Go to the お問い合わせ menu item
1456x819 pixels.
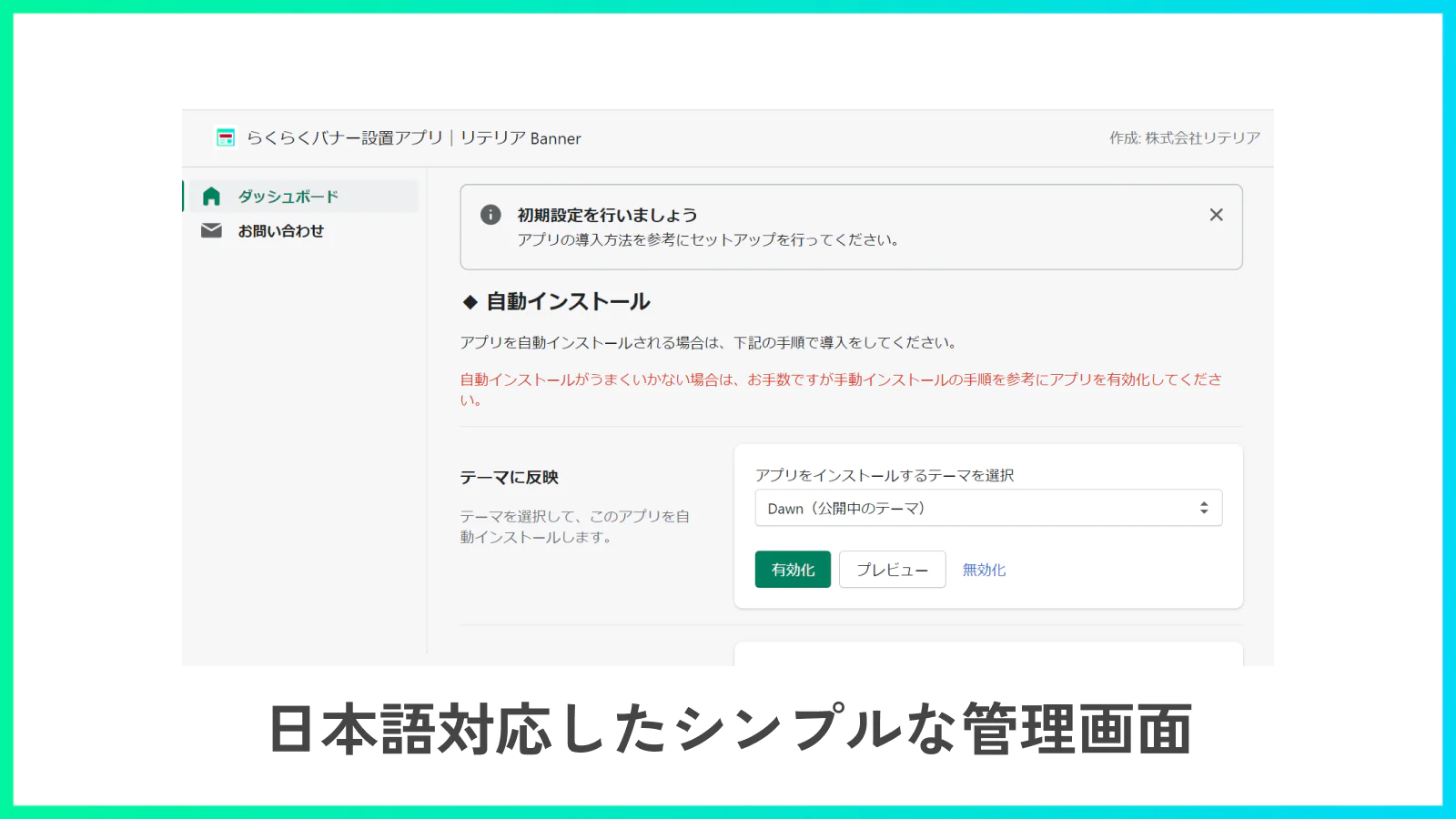(x=280, y=231)
